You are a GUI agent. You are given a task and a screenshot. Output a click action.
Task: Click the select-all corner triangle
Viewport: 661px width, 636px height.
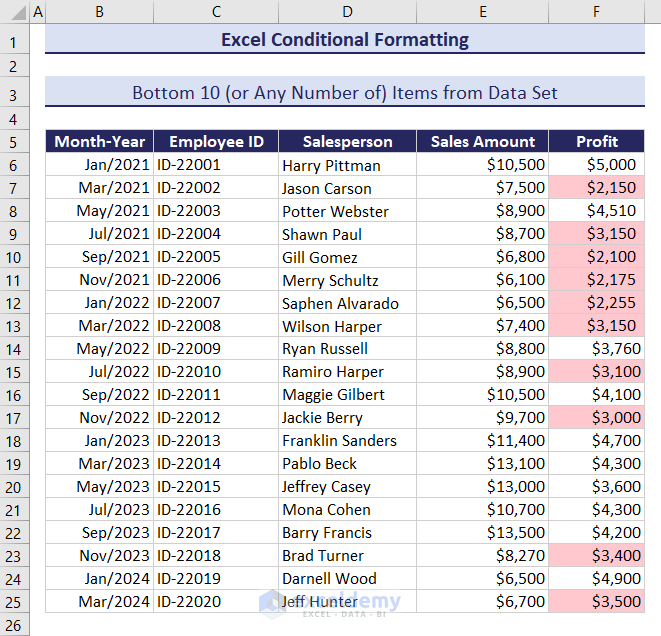point(14,12)
